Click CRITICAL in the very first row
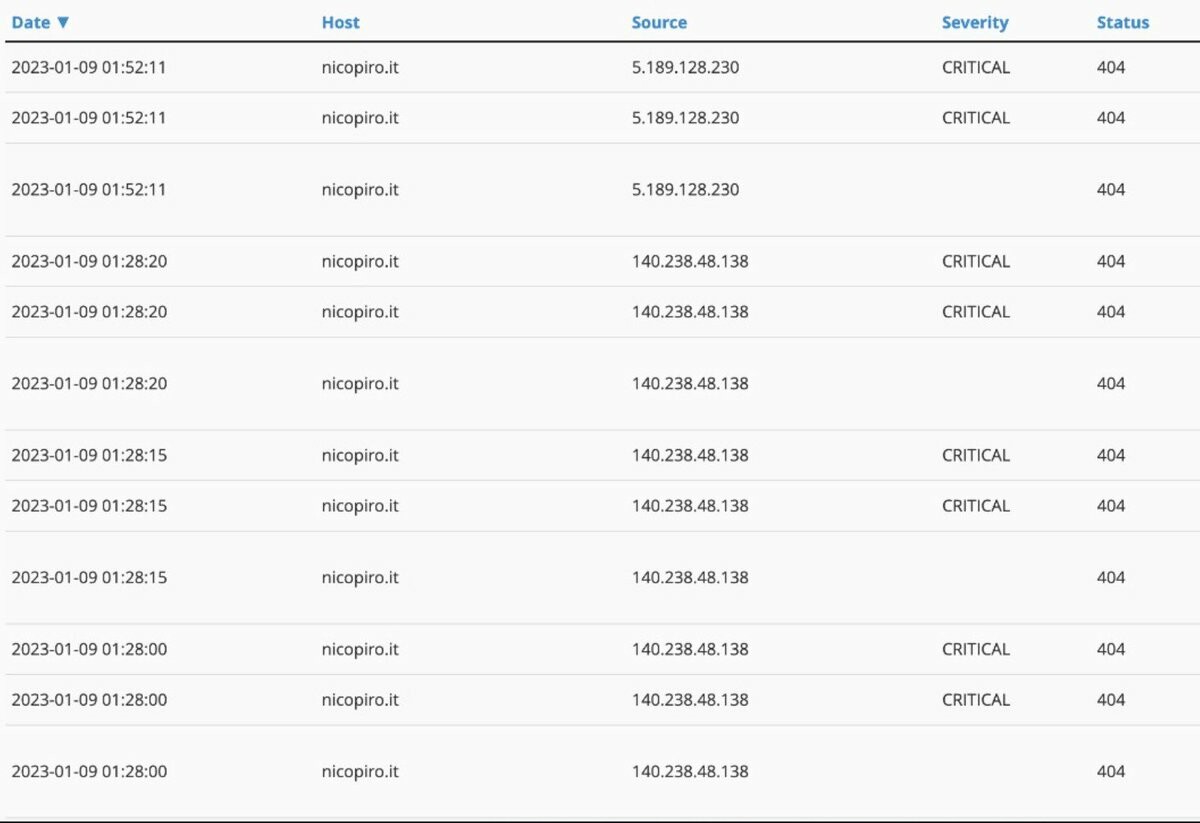The height and width of the screenshot is (823, 1200). tap(975, 67)
